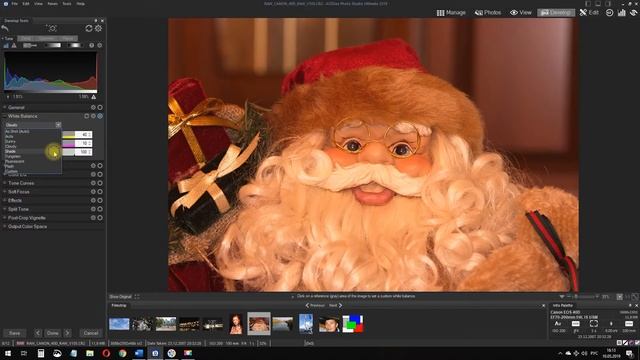Adjust the gray strength slider
Screen dimensions: 640x360
[69, 152]
